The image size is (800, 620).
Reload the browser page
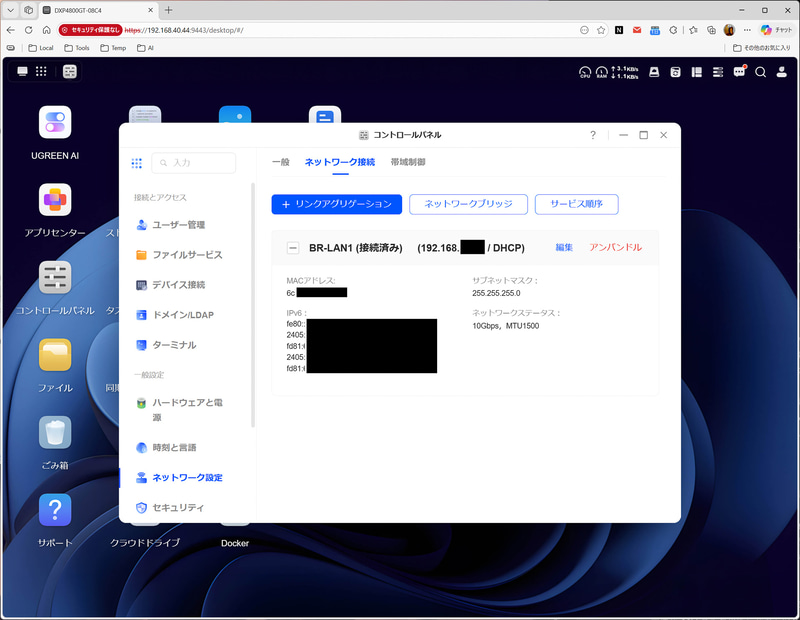click(x=29, y=30)
